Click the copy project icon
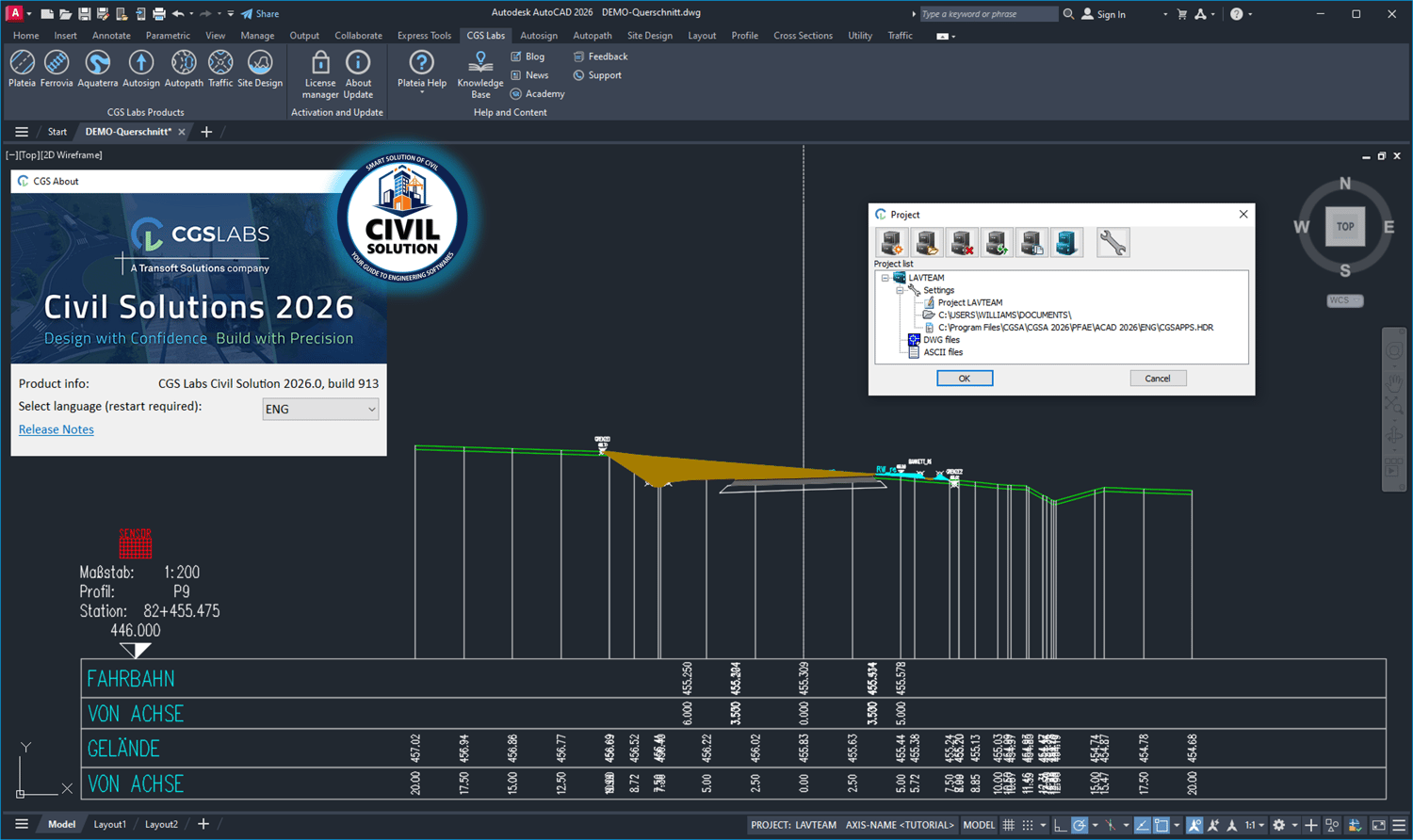This screenshot has width=1413, height=840. 1031,243
